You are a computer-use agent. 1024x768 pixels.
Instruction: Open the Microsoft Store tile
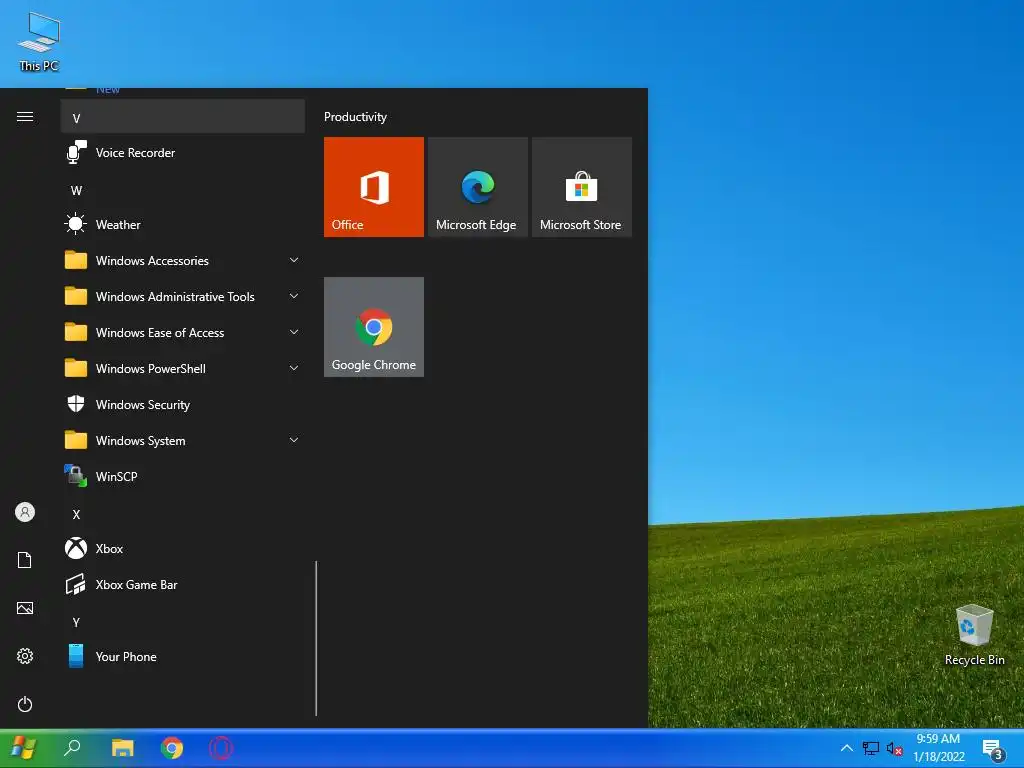[582, 187]
